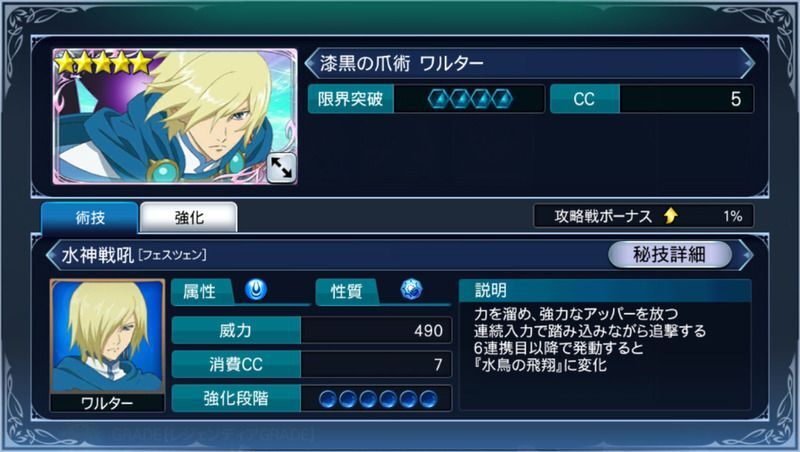Screen dimensions: 800x452
Task: Click right arrow next to 秘技詳細
Action: tap(745, 254)
